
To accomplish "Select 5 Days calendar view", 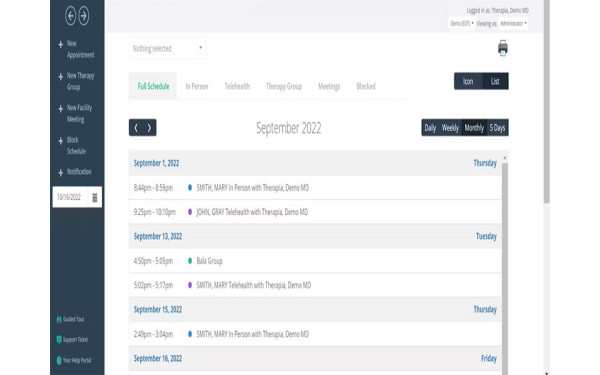I will coord(497,128).
